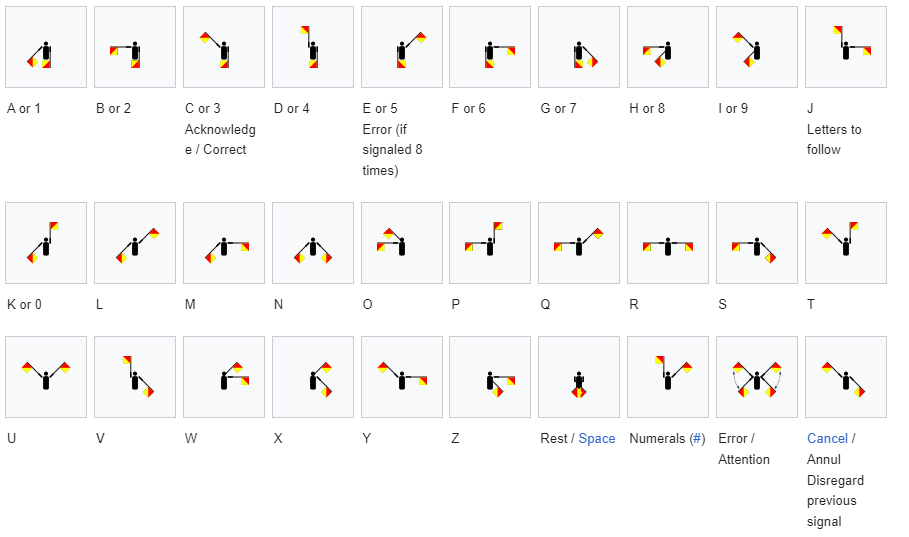Screen dimensions: 909x537
Task: Follow the blue Cancel link
Action: point(827,438)
